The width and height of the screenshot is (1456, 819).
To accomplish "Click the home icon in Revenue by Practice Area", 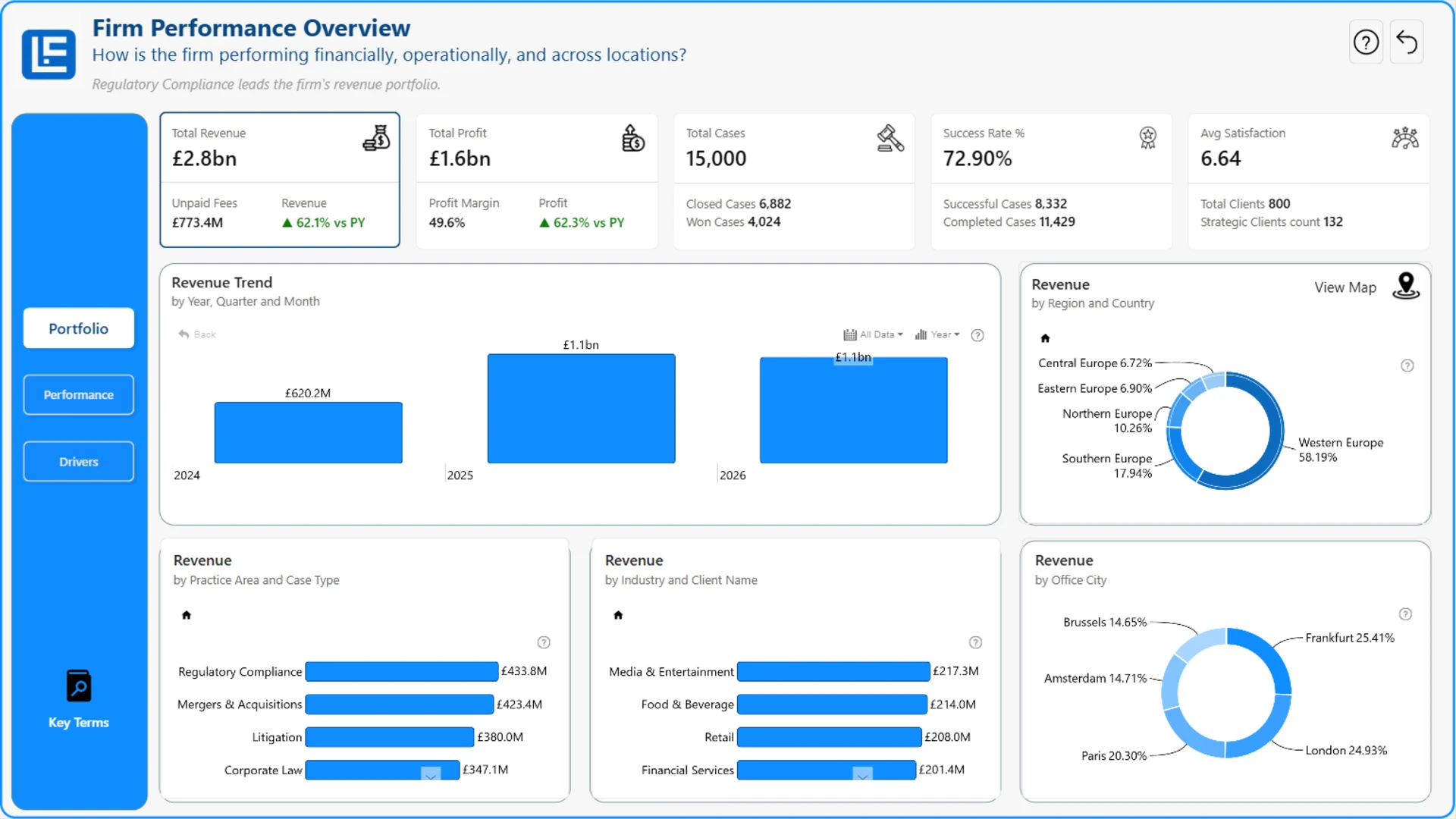I will pos(187,615).
